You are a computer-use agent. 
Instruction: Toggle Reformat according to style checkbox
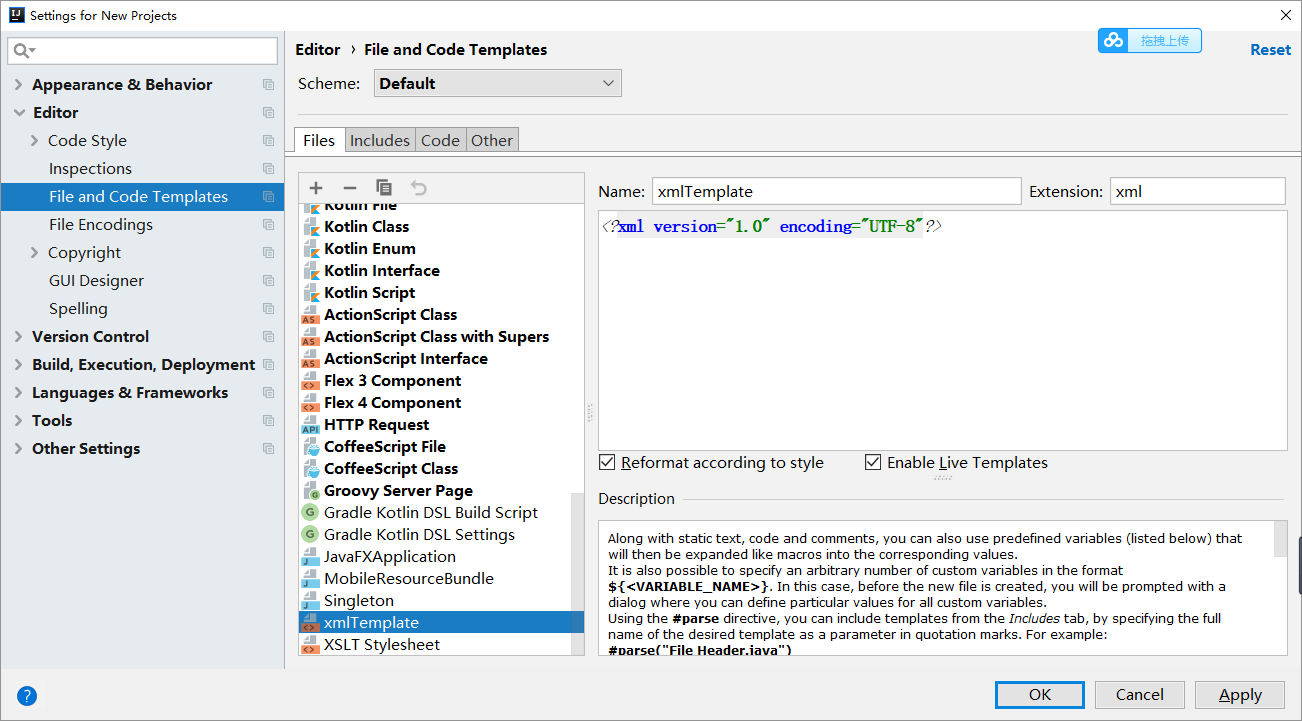607,462
